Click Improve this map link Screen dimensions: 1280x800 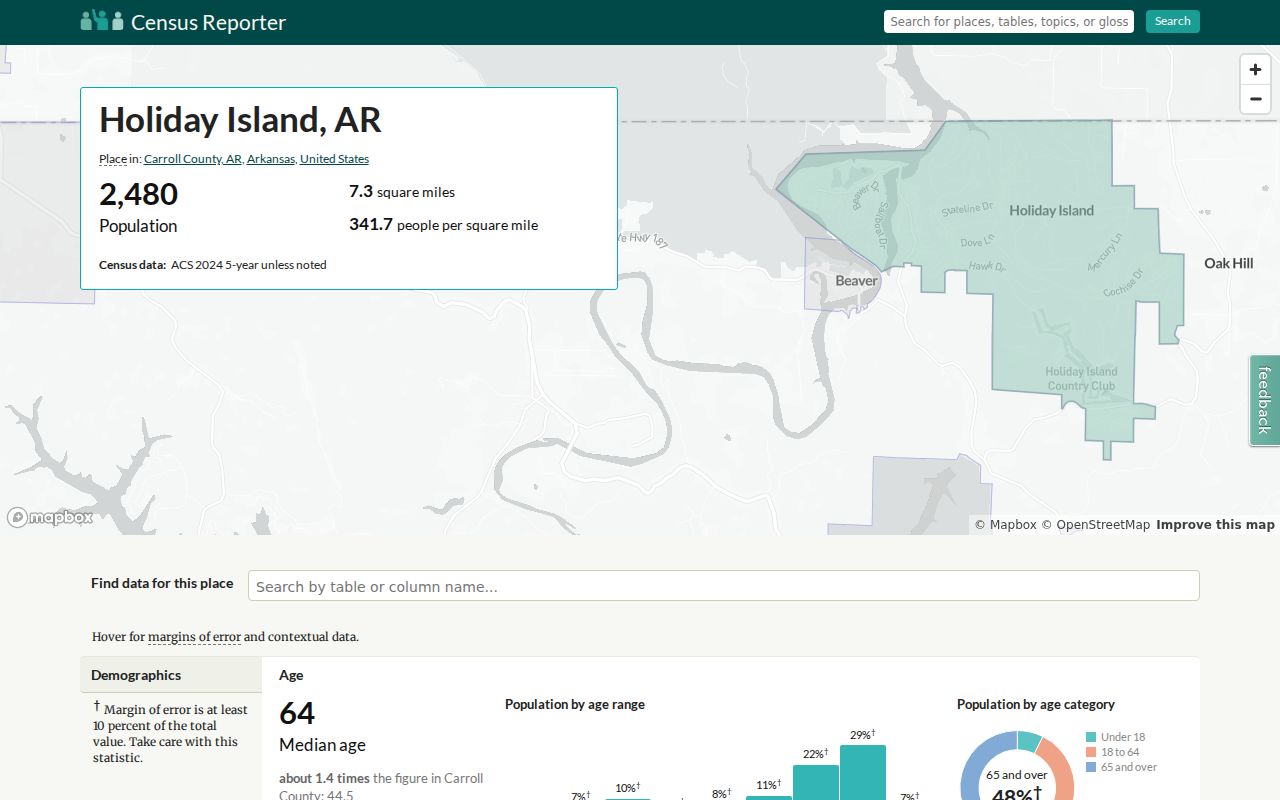point(1215,525)
